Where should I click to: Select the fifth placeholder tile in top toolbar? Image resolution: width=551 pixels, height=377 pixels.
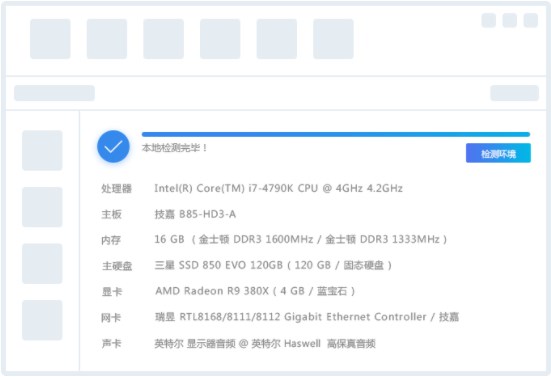click(277, 39)
